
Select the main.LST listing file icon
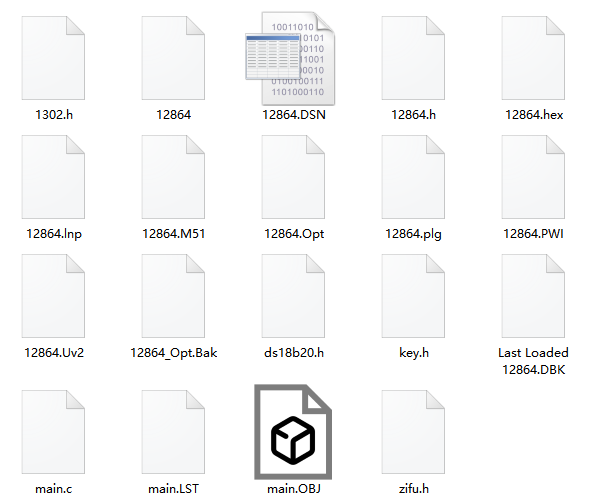[173, 432]
